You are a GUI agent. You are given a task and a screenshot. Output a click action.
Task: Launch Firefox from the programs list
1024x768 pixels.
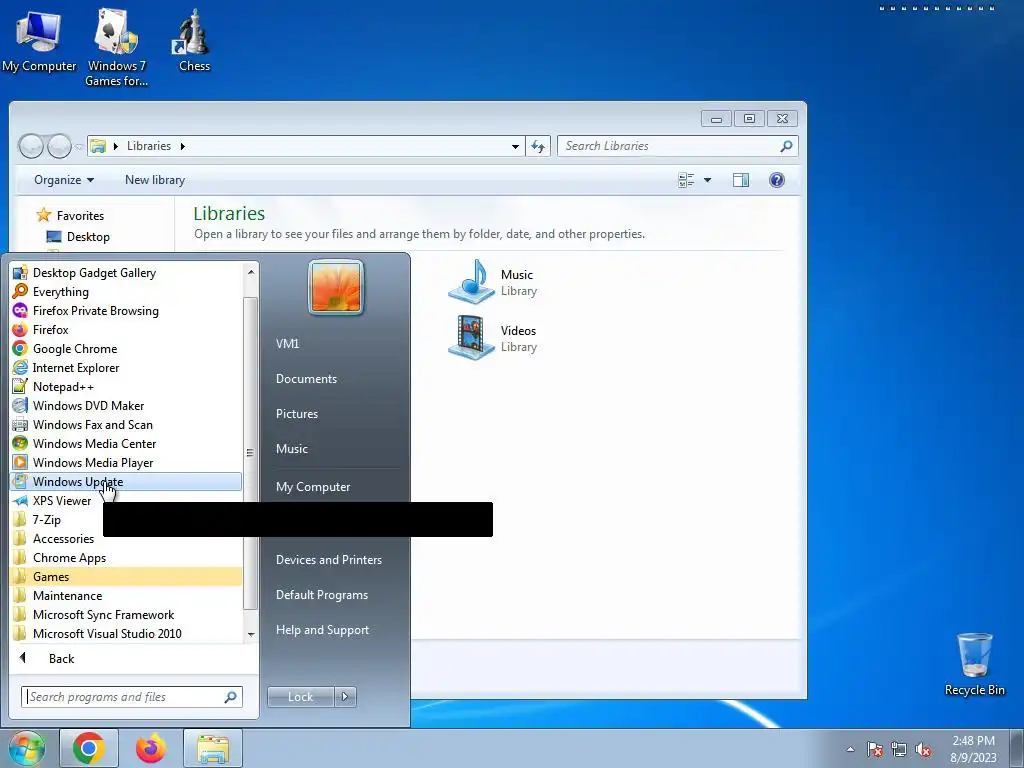click(x=125, y=330)
